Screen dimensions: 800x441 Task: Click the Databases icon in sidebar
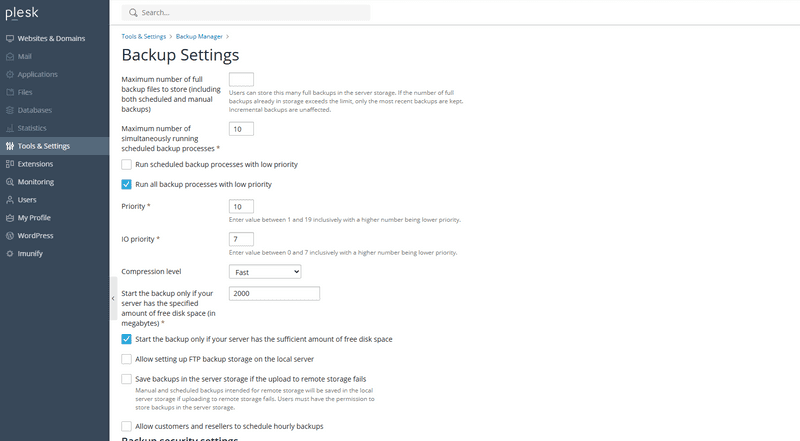(10, 110)
